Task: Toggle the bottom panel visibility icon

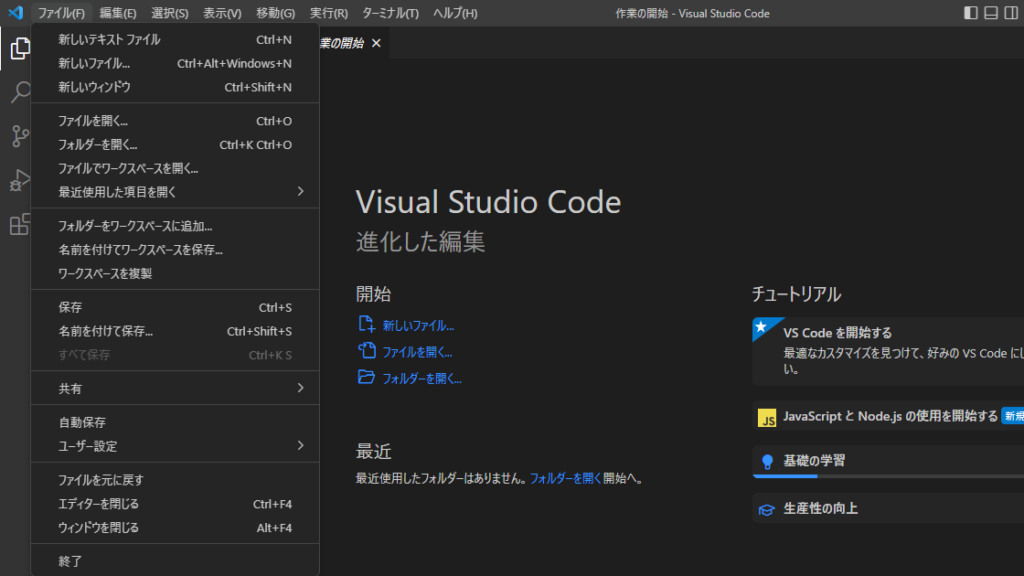Action: (993, 12)
